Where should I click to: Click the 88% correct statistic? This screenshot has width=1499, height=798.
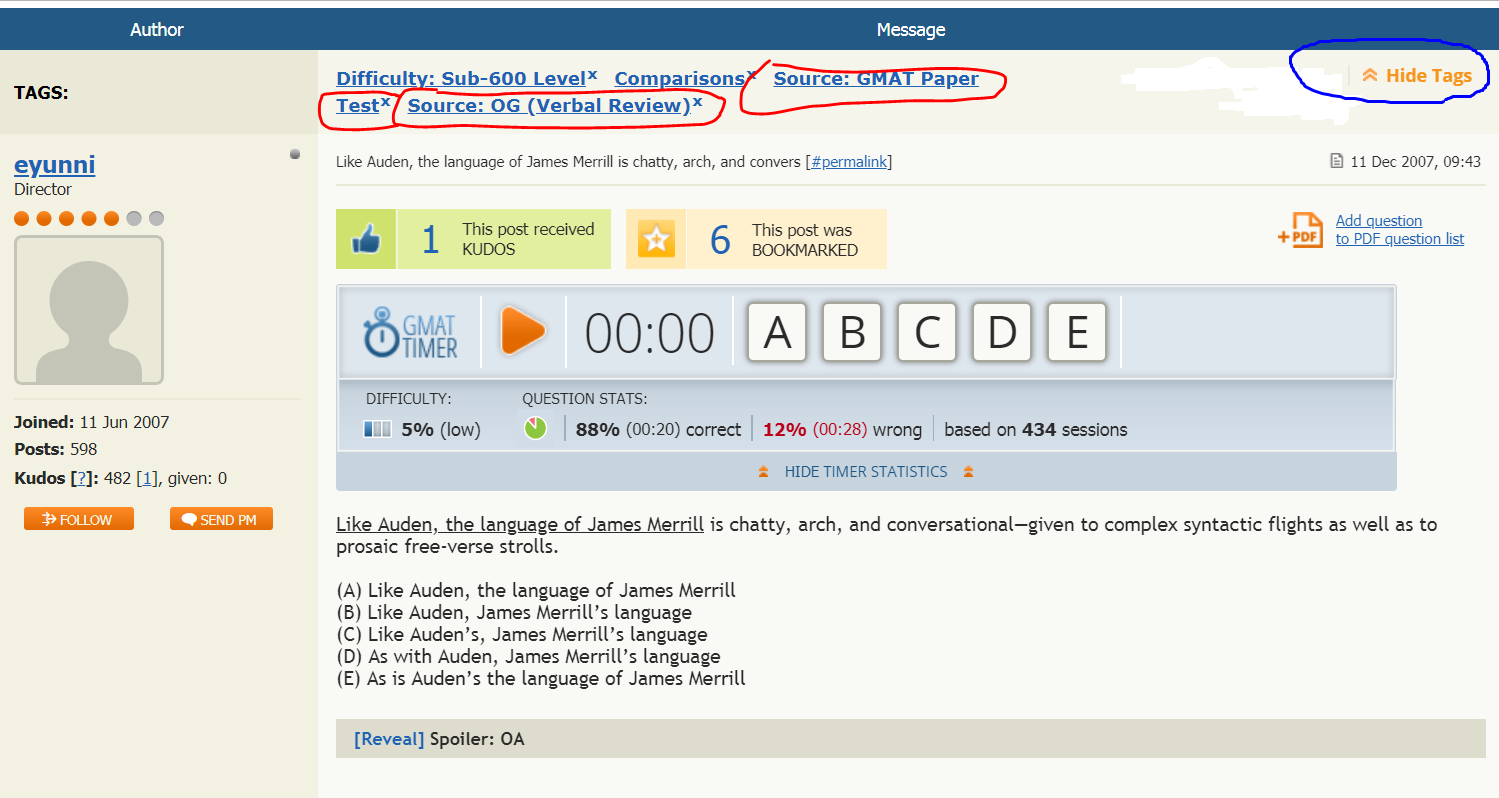pos(658,430)
